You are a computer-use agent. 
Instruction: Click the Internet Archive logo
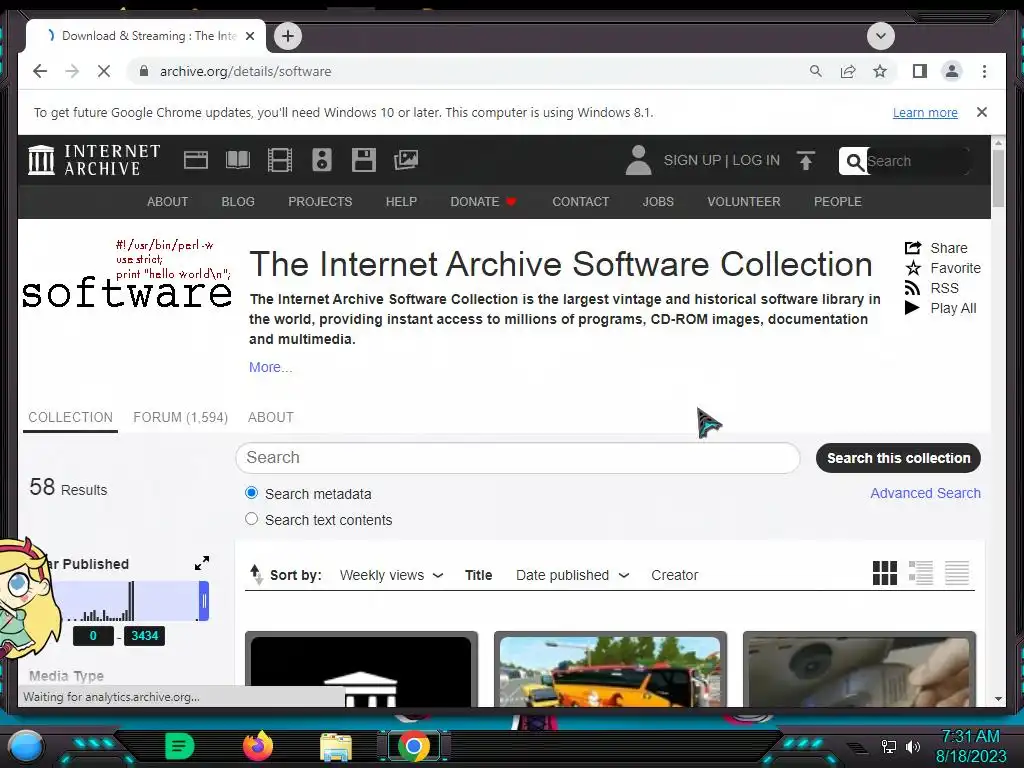coord(94,160)
